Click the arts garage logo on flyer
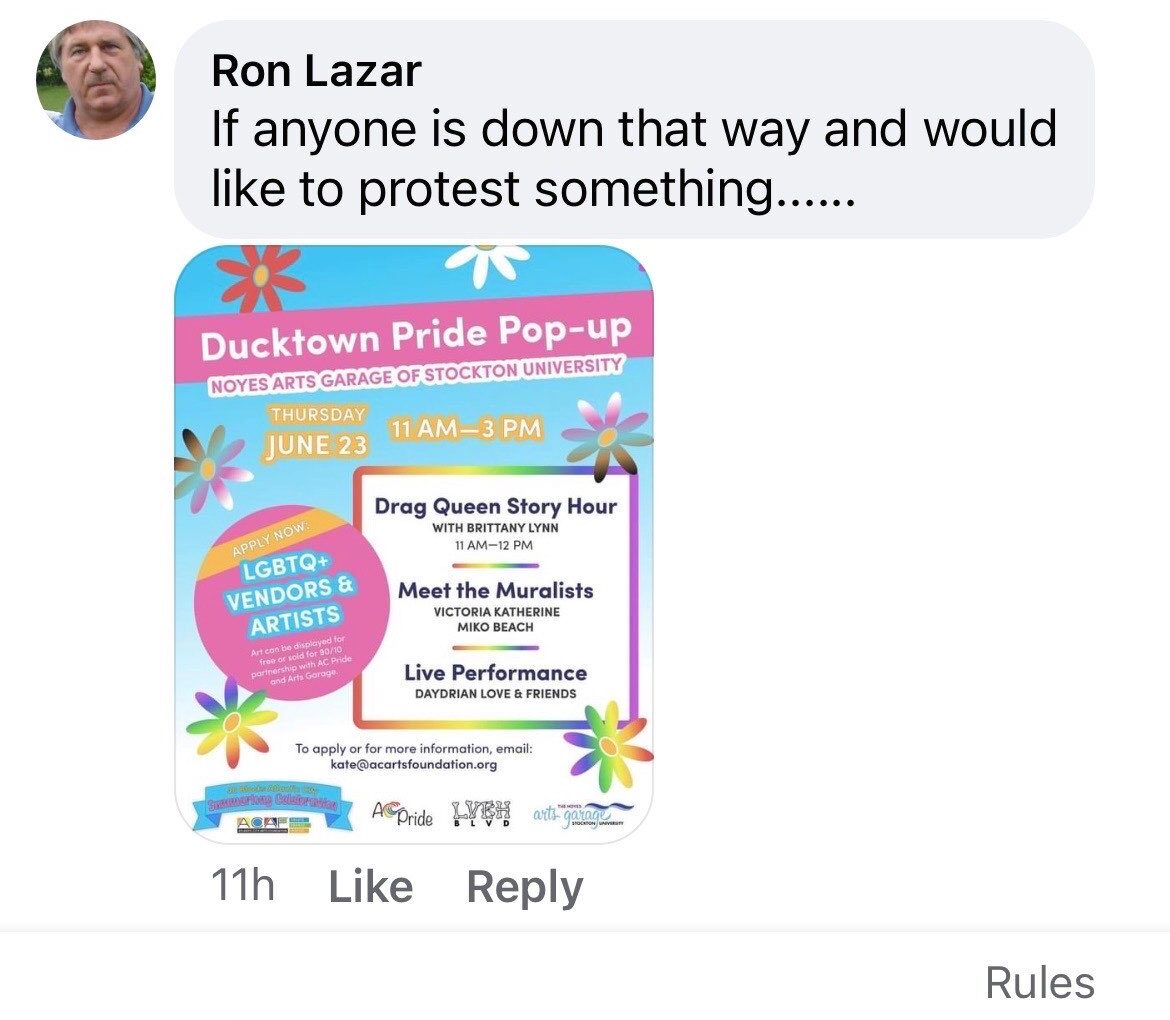The width and height of the screenshot is (1170, 1020). (583, 814)
